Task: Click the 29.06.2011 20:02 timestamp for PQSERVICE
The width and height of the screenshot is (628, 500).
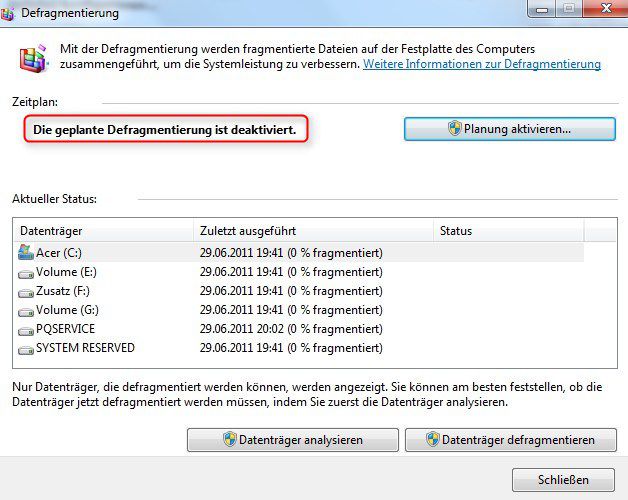Action: 242,329
